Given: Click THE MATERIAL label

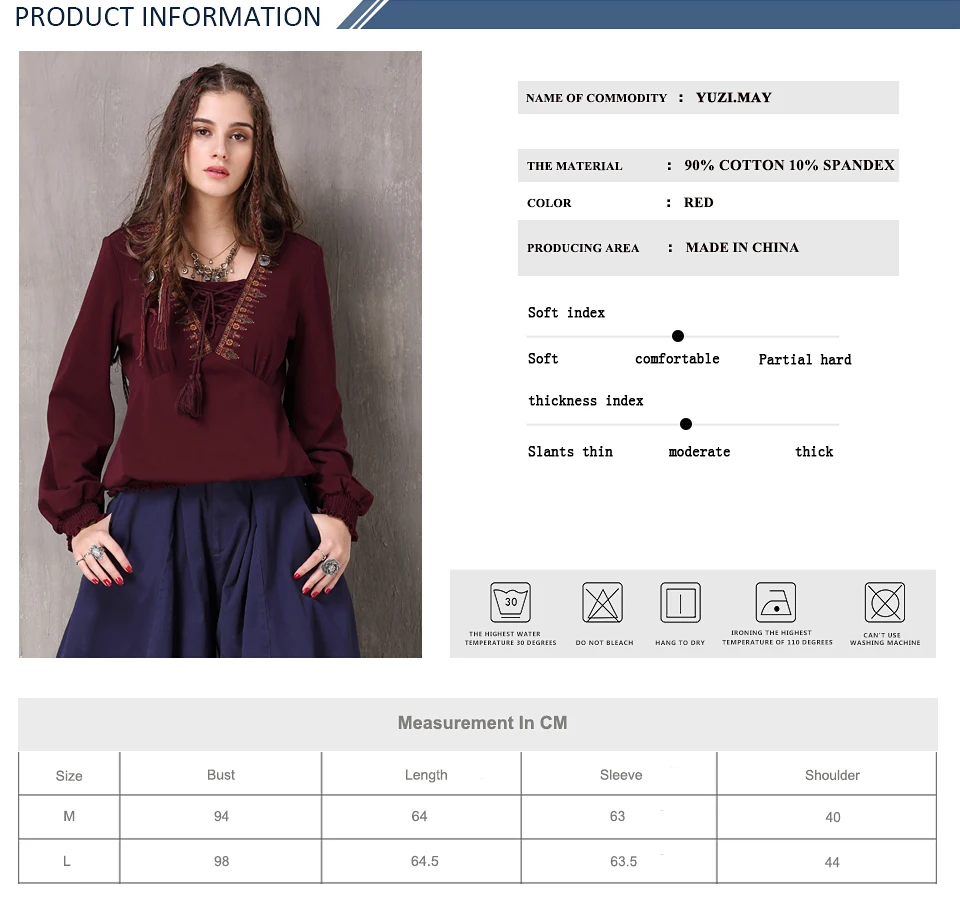Looking at the screenshot, I should [x=574, y=166].
